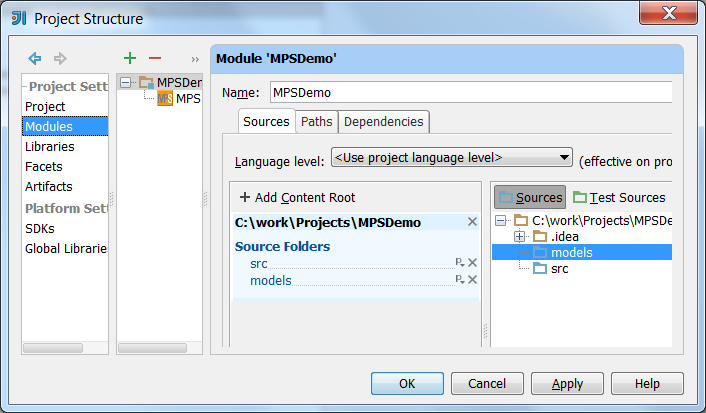706x413 pixels.
Task: Toggle Sources marking for selected folder
Action: 530,197
